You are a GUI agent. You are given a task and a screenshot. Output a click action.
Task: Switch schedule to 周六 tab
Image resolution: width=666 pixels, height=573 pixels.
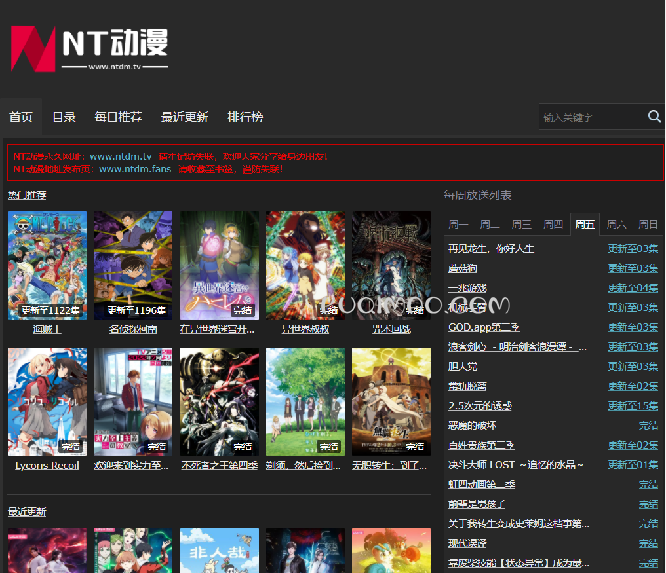point(616,224)
